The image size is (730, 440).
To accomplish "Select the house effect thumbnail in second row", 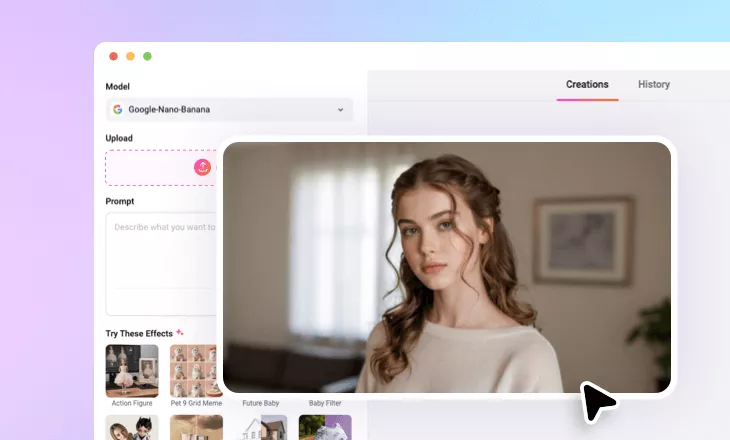I will point(261,428).
